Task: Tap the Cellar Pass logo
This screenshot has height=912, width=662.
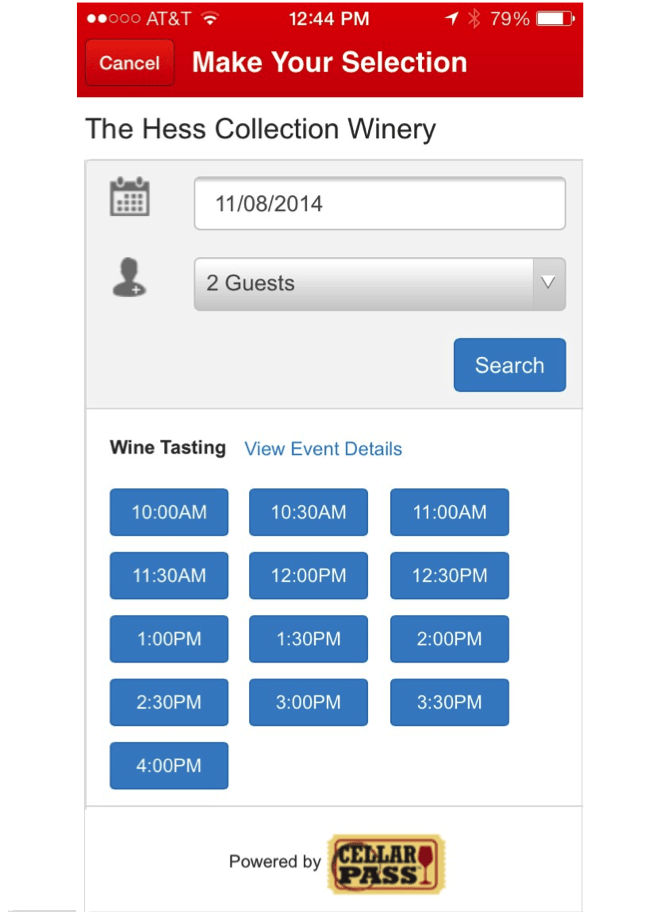Action: [x=386, y=864]
